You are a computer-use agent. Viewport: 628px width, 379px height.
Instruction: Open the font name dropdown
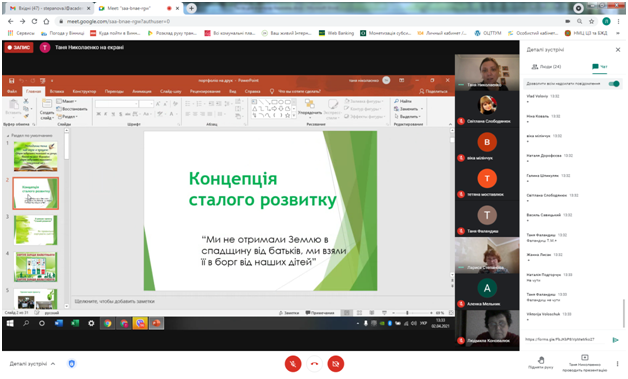(137, 104)
